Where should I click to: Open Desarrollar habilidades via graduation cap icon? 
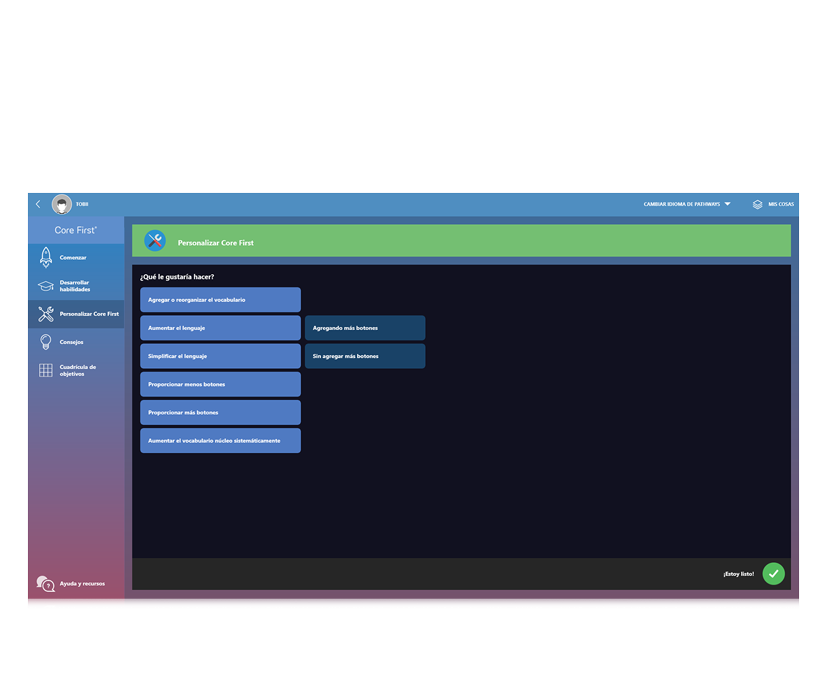pos(45,285)
